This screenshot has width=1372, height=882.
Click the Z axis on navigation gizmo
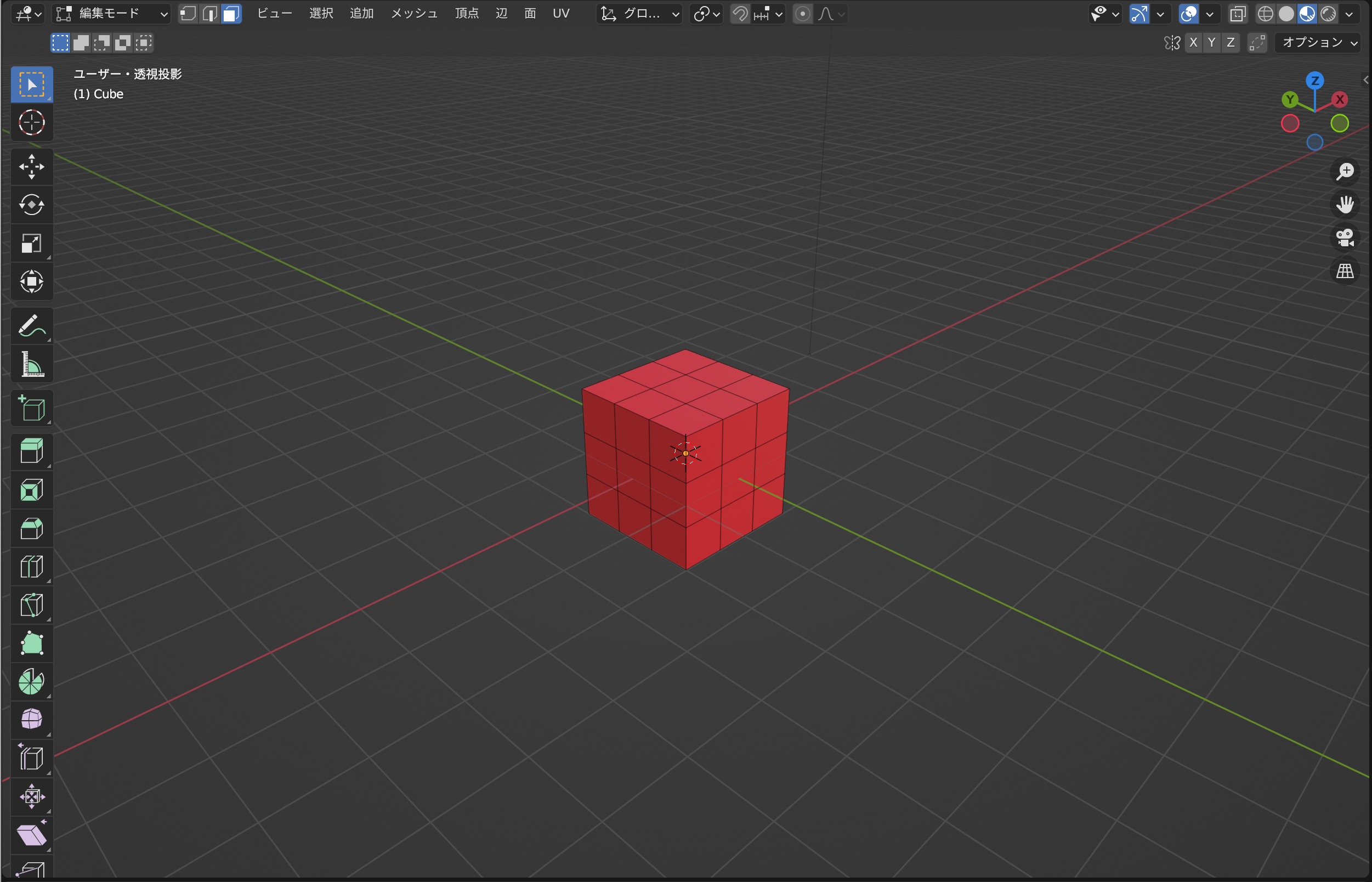click(1315, 80)
